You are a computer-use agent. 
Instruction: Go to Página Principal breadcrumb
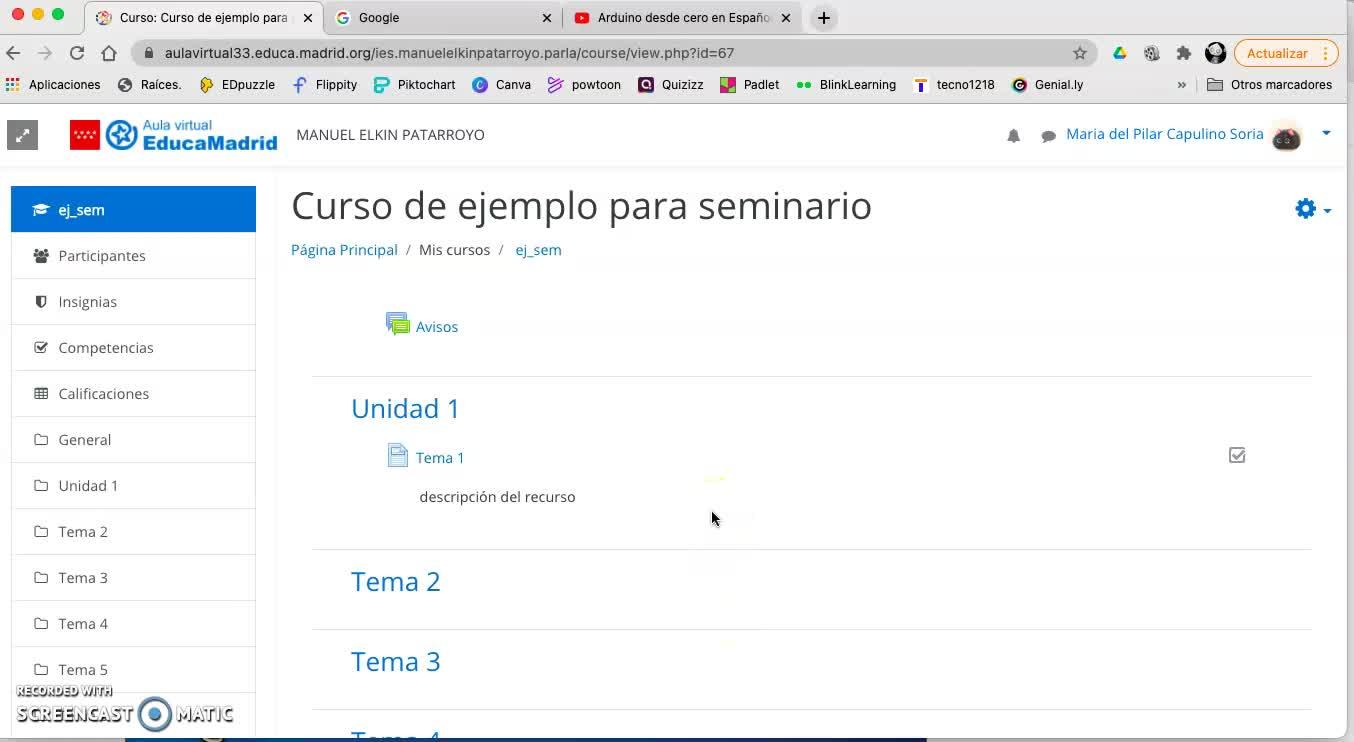coord(344,250)
